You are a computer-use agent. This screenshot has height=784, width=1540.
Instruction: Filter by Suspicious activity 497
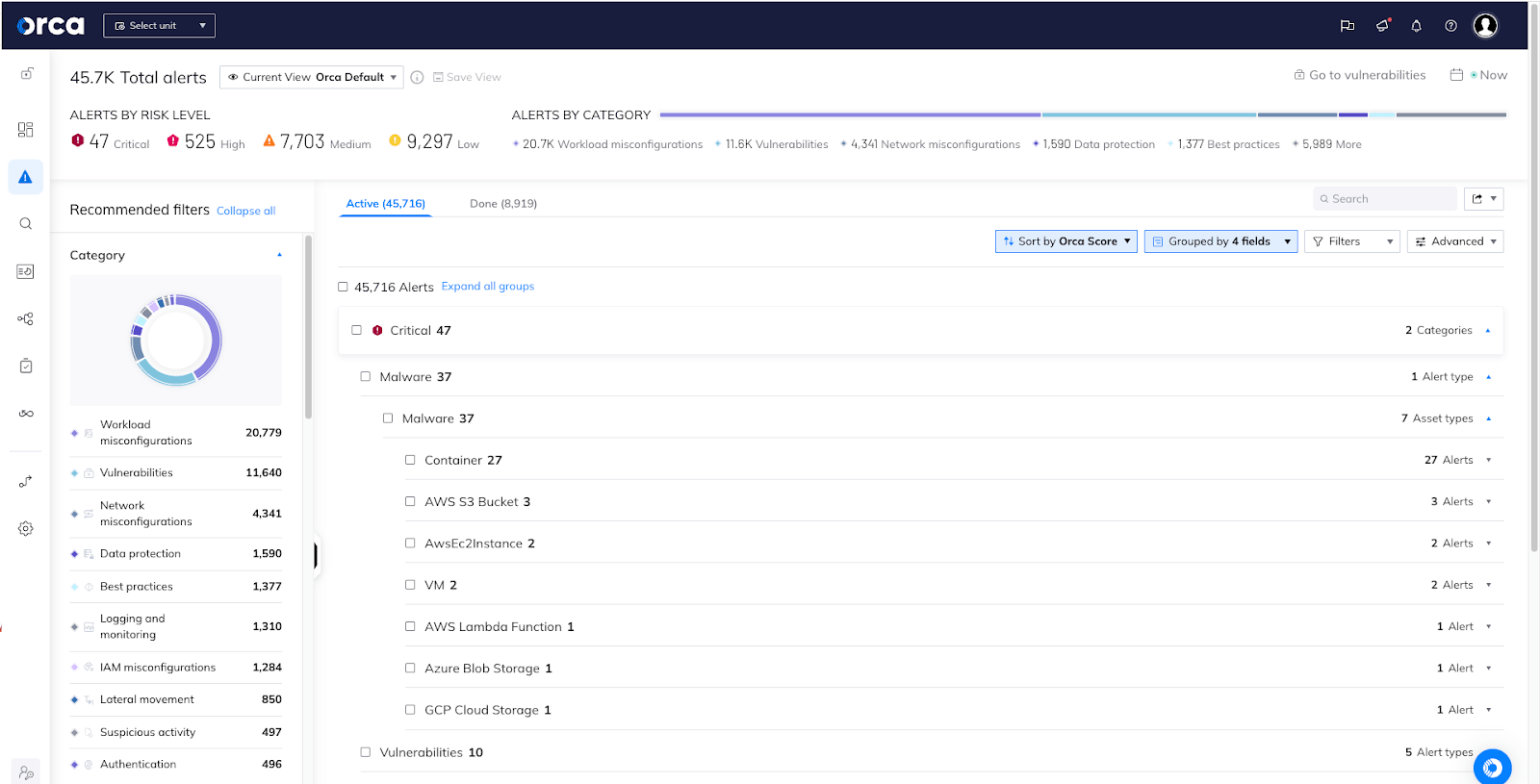pos(176,733)
